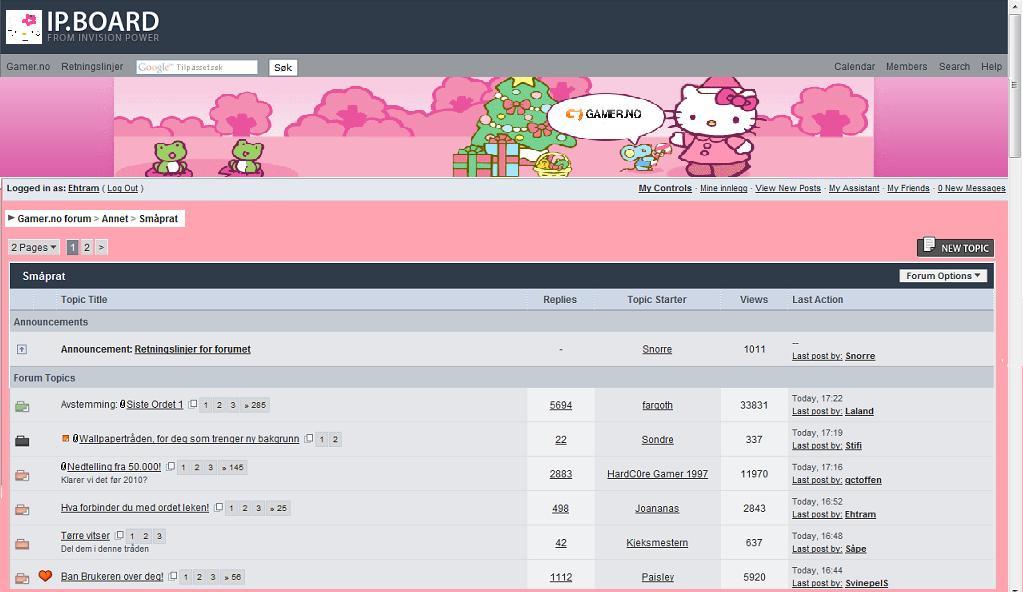This screenshot has height=592, width=1023.
Task: Open HardC0re Gamer 1997 profile
Action: [x=657, y=474]
